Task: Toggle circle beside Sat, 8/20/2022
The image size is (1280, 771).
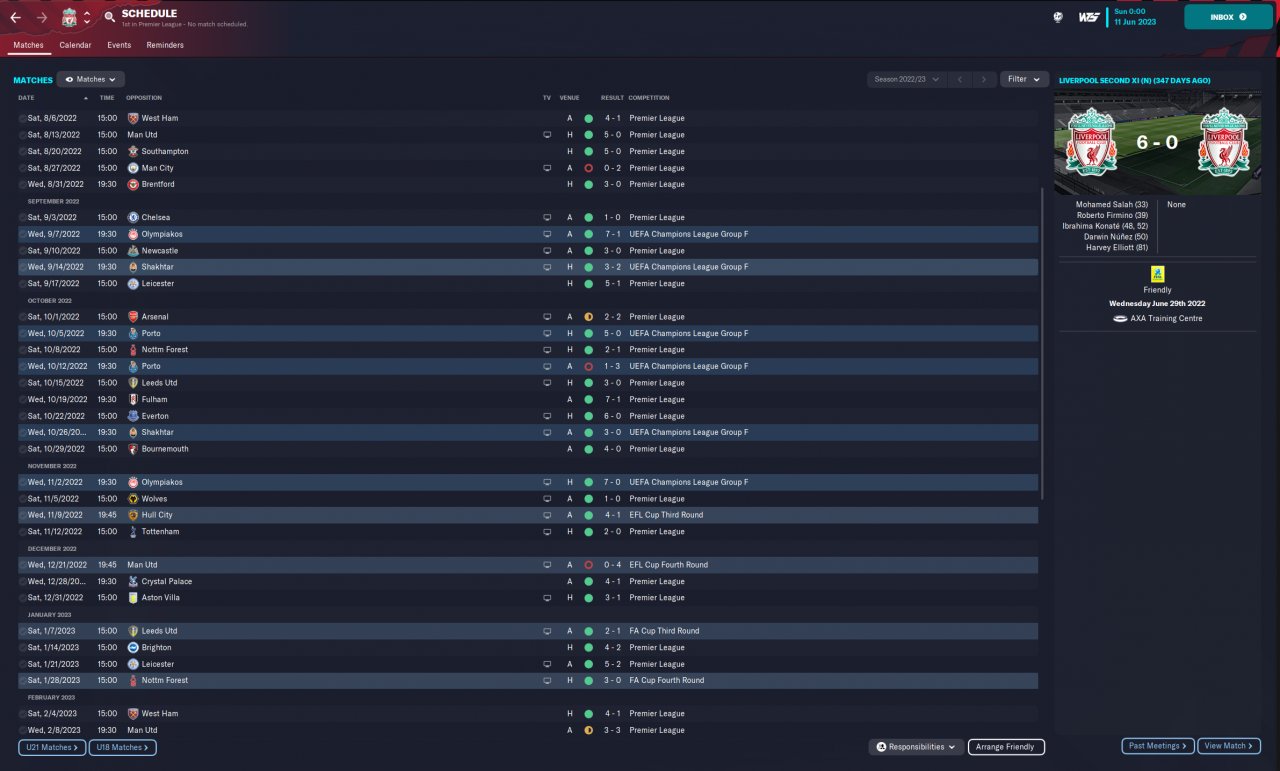Action: (x=22, y=151)
